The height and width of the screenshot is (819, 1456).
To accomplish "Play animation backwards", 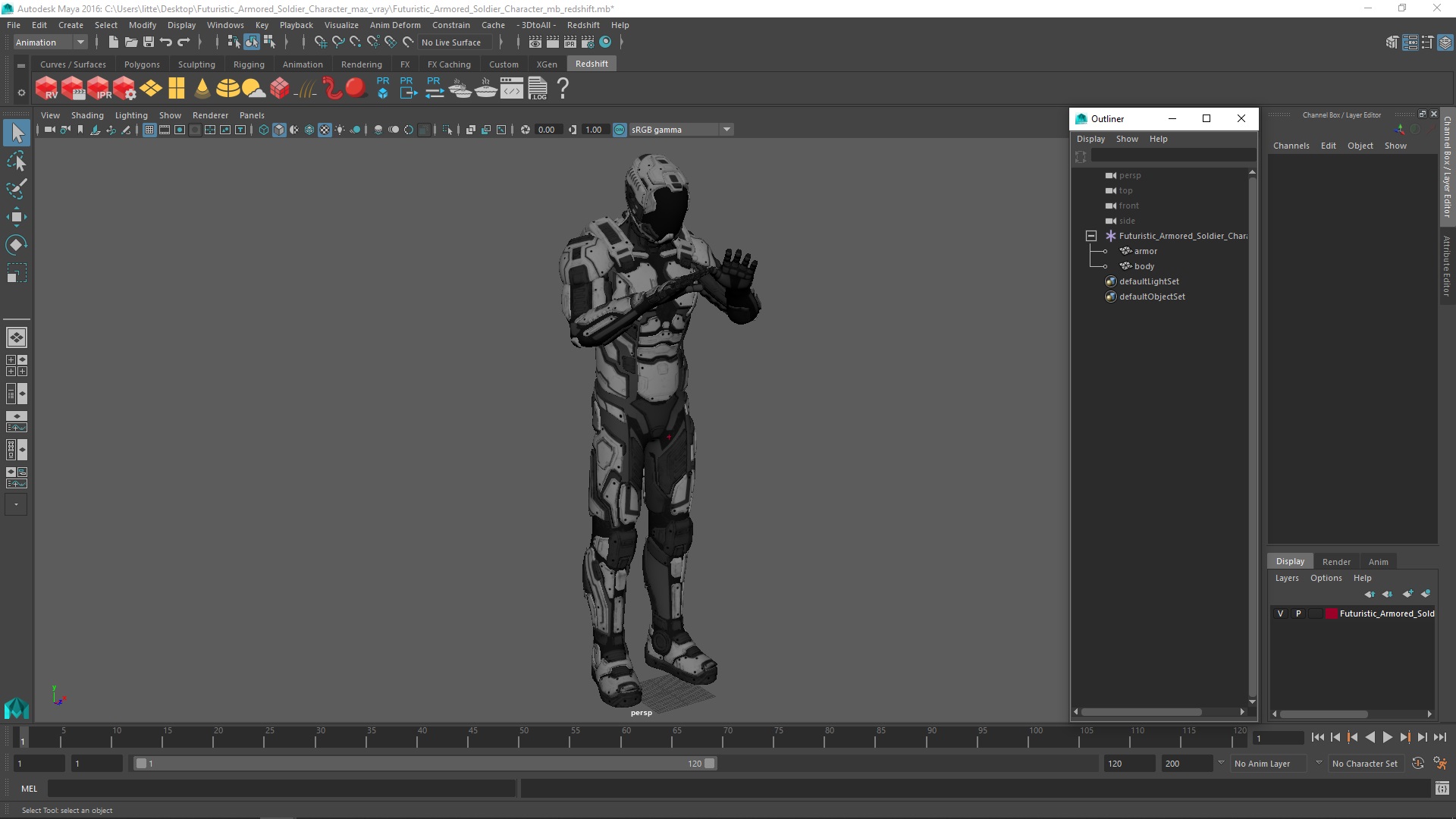I will pyautogui.click(x=1370, y=737).
